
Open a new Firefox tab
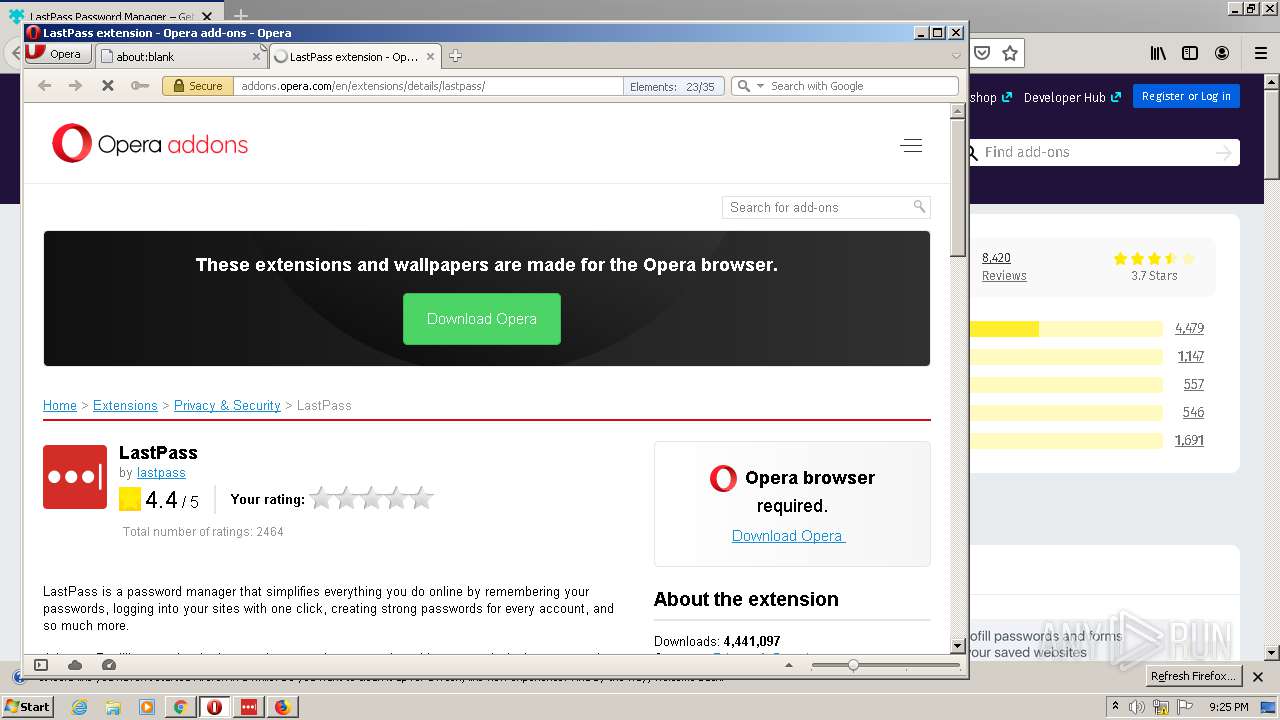tap(240, 16)
